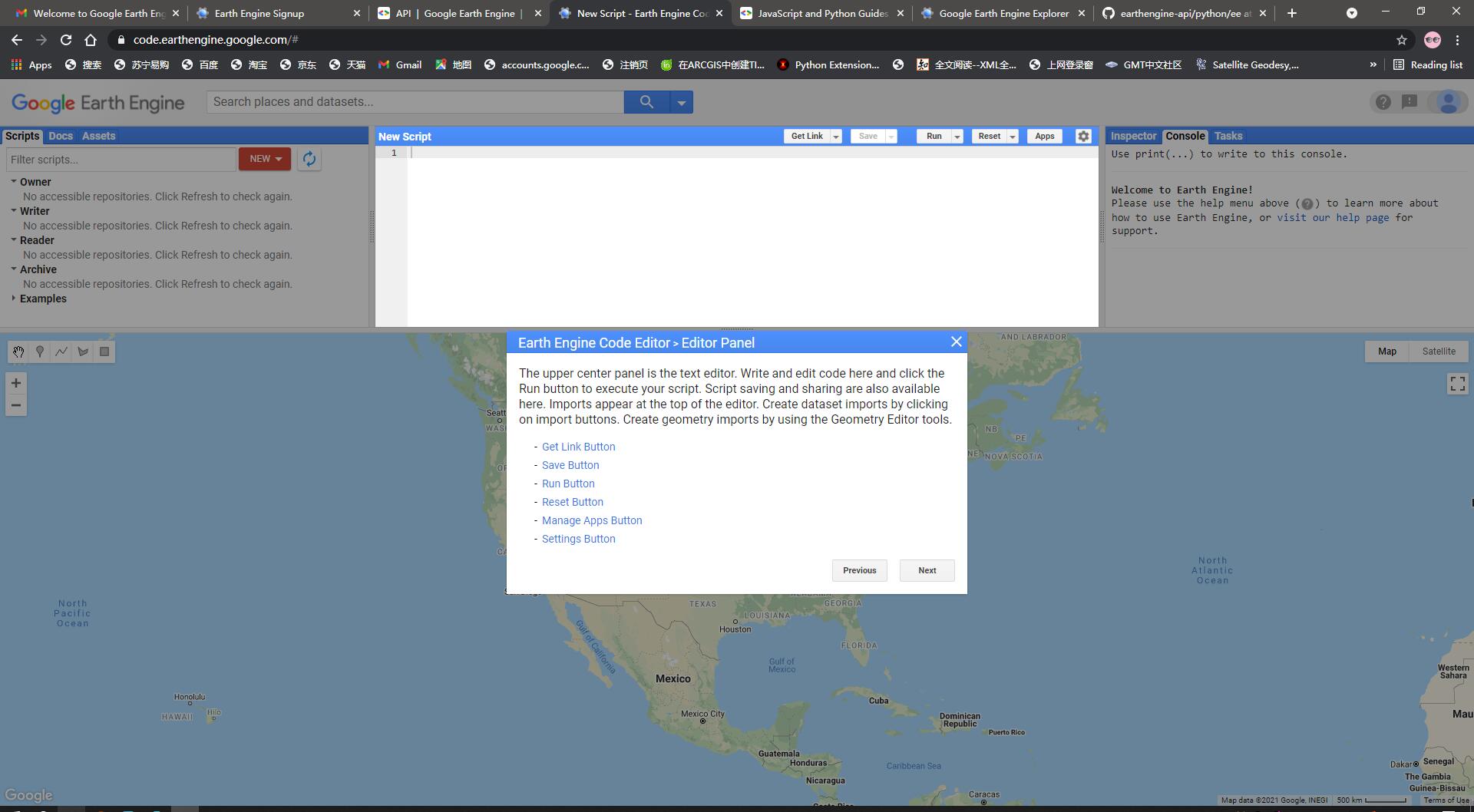Open Reset dropdown arrow
Viewport: 1474px width, 812px height.
click(x=1013, y=137)
